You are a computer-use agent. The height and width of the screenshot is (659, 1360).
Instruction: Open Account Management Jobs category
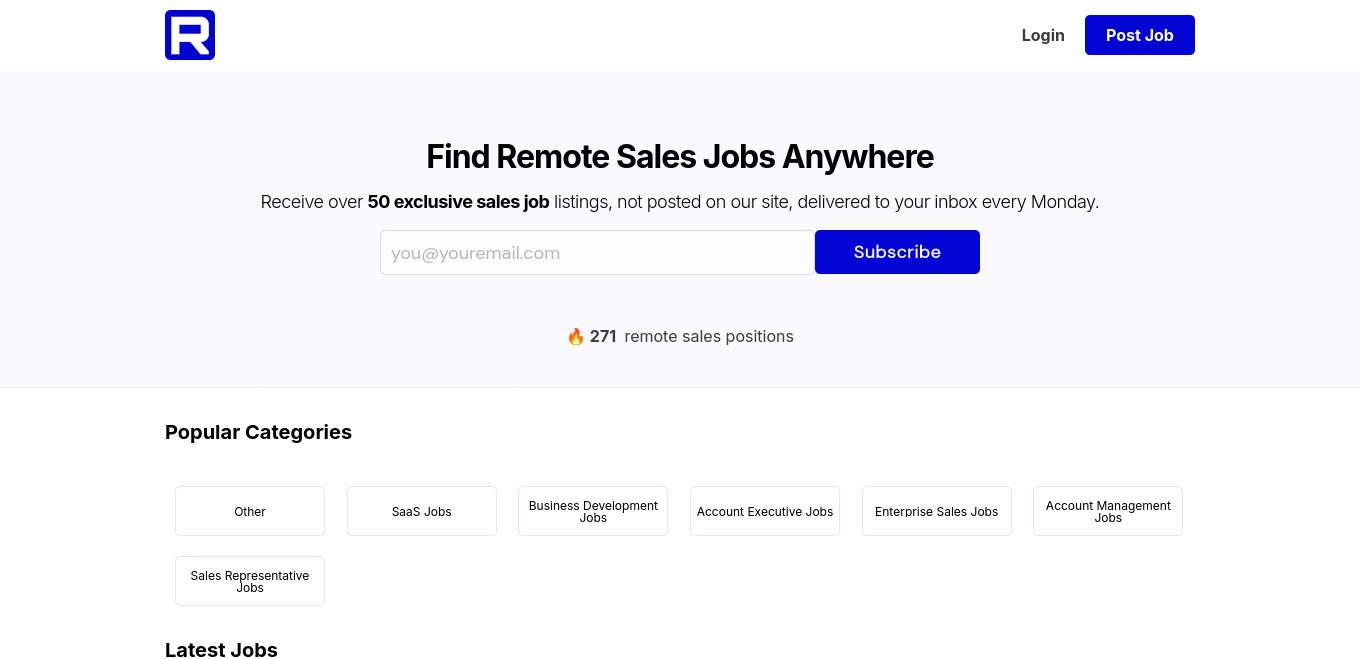(1108, 511)
